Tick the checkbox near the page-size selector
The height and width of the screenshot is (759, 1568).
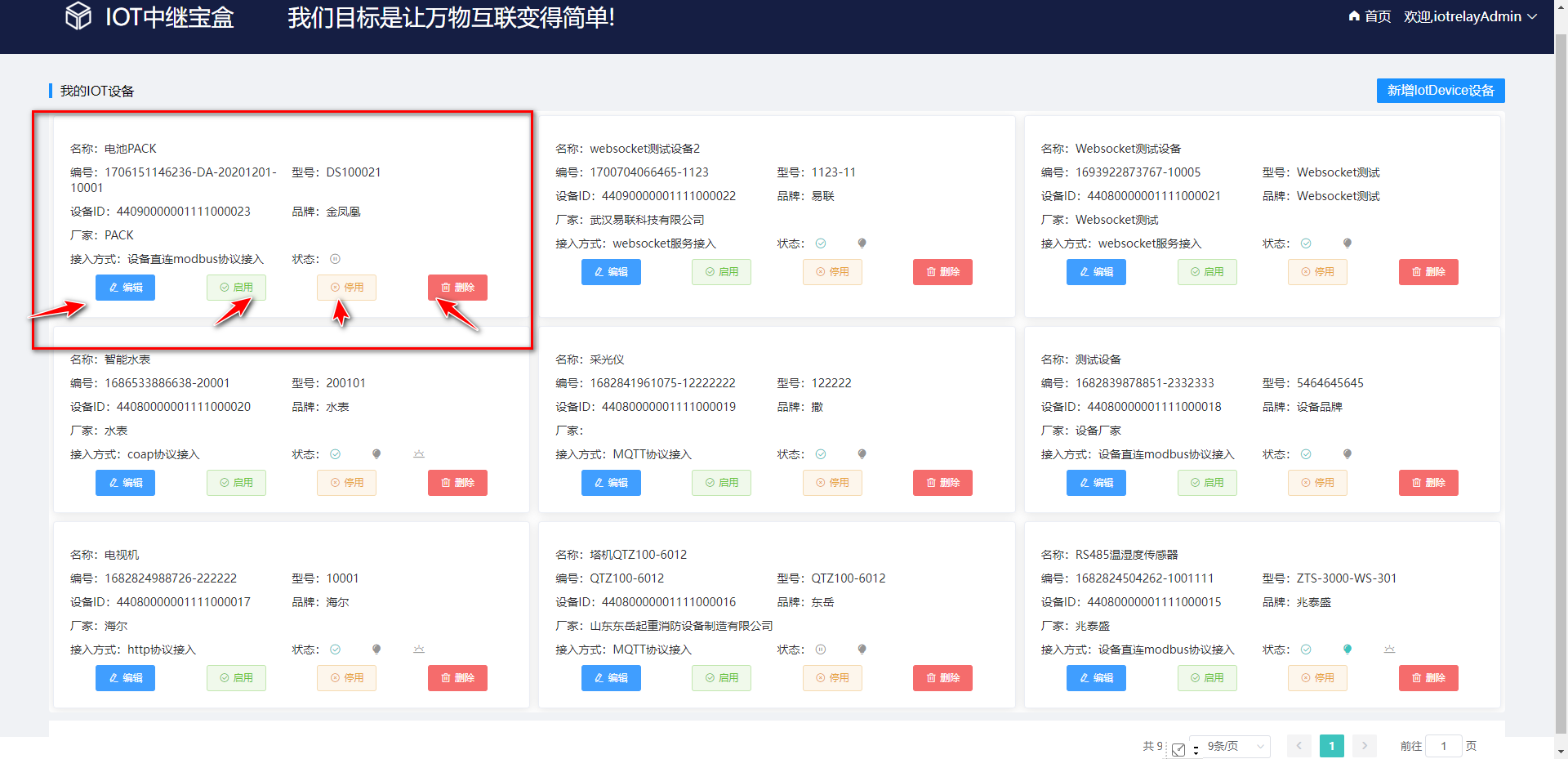coord(1178,749)
